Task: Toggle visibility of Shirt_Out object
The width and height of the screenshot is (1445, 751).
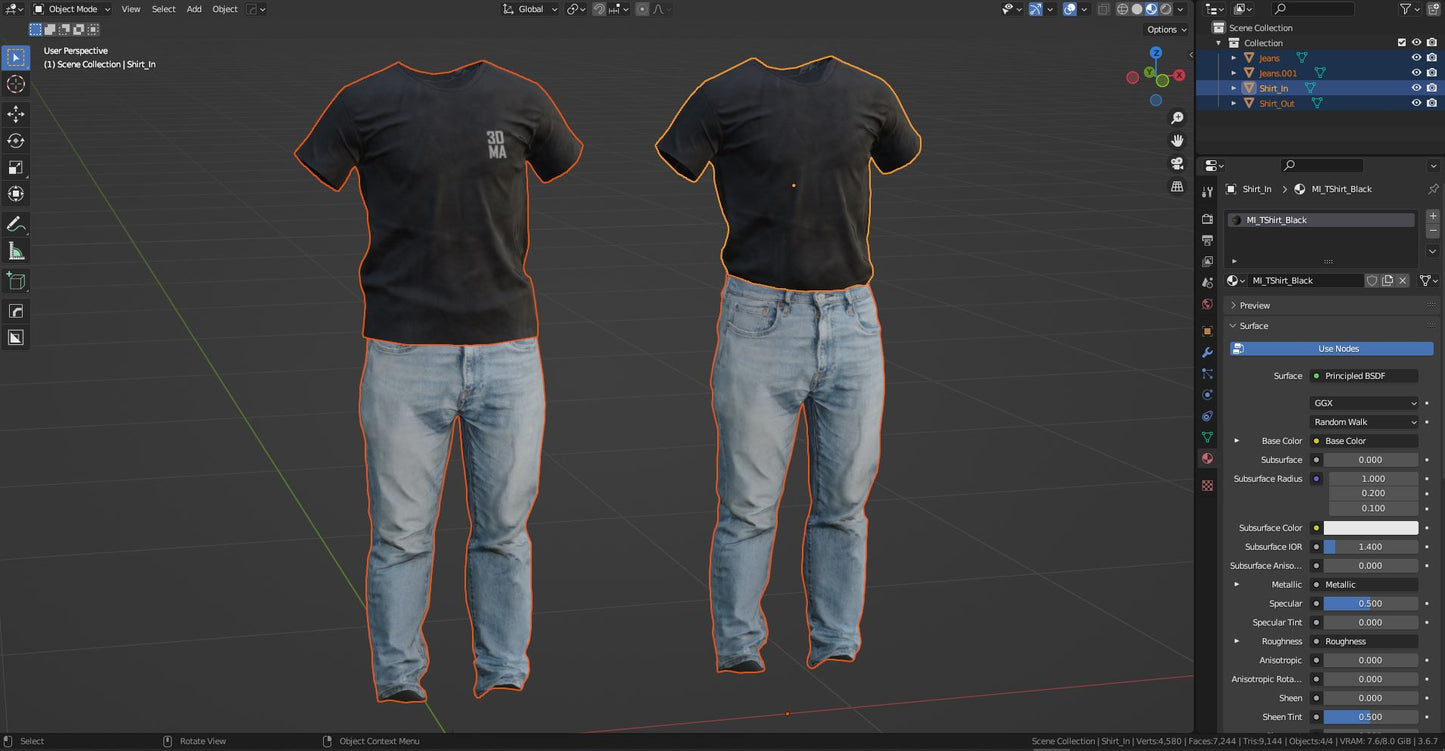Action: 1416,103
